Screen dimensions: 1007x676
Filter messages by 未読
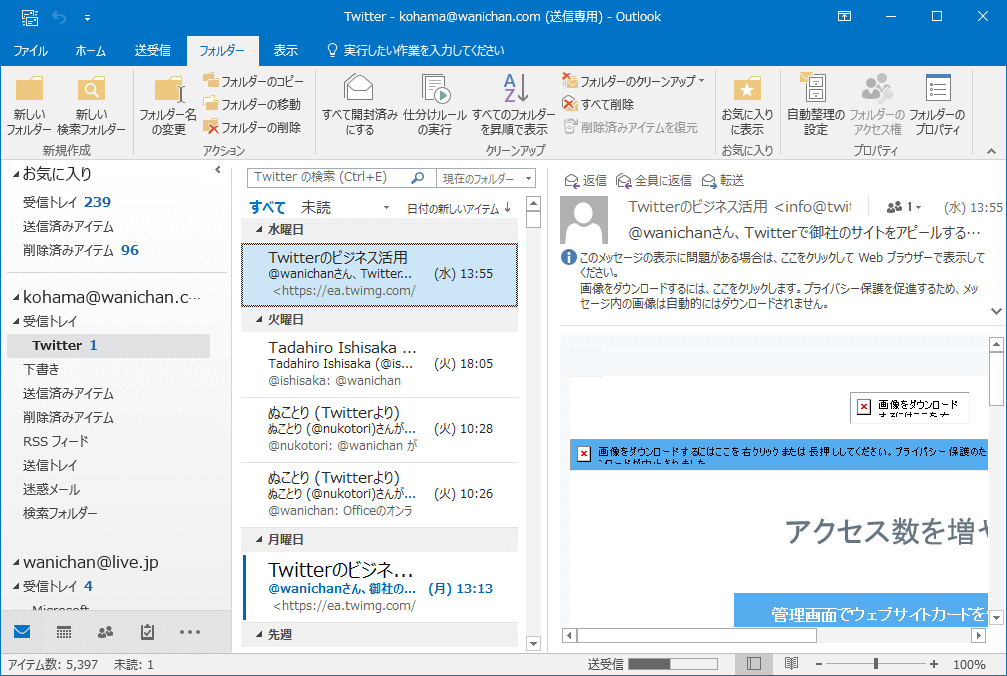[316, 207]
